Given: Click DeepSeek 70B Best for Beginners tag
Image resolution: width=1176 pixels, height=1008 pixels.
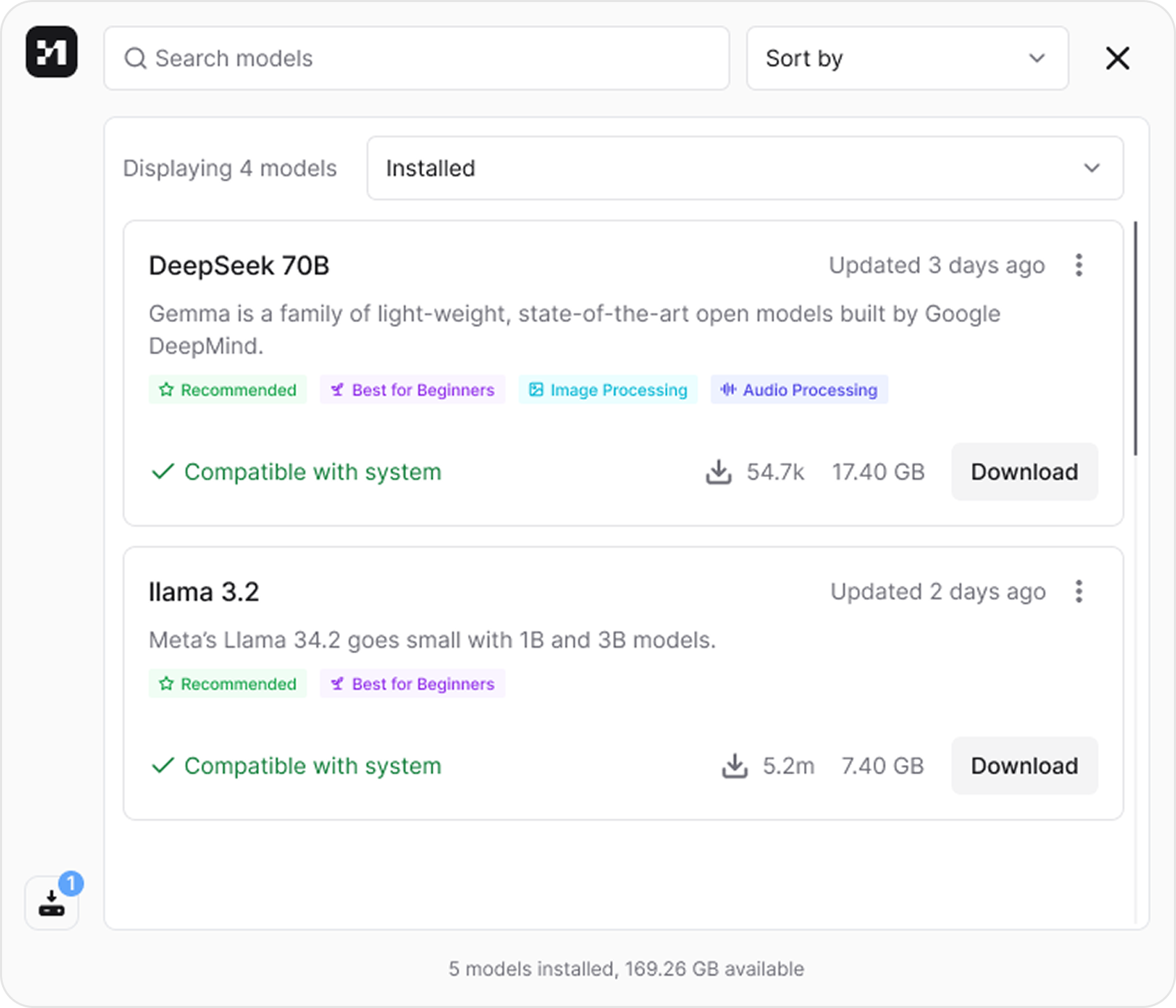Looking at the screenshot, I should (x=412, y=389).
